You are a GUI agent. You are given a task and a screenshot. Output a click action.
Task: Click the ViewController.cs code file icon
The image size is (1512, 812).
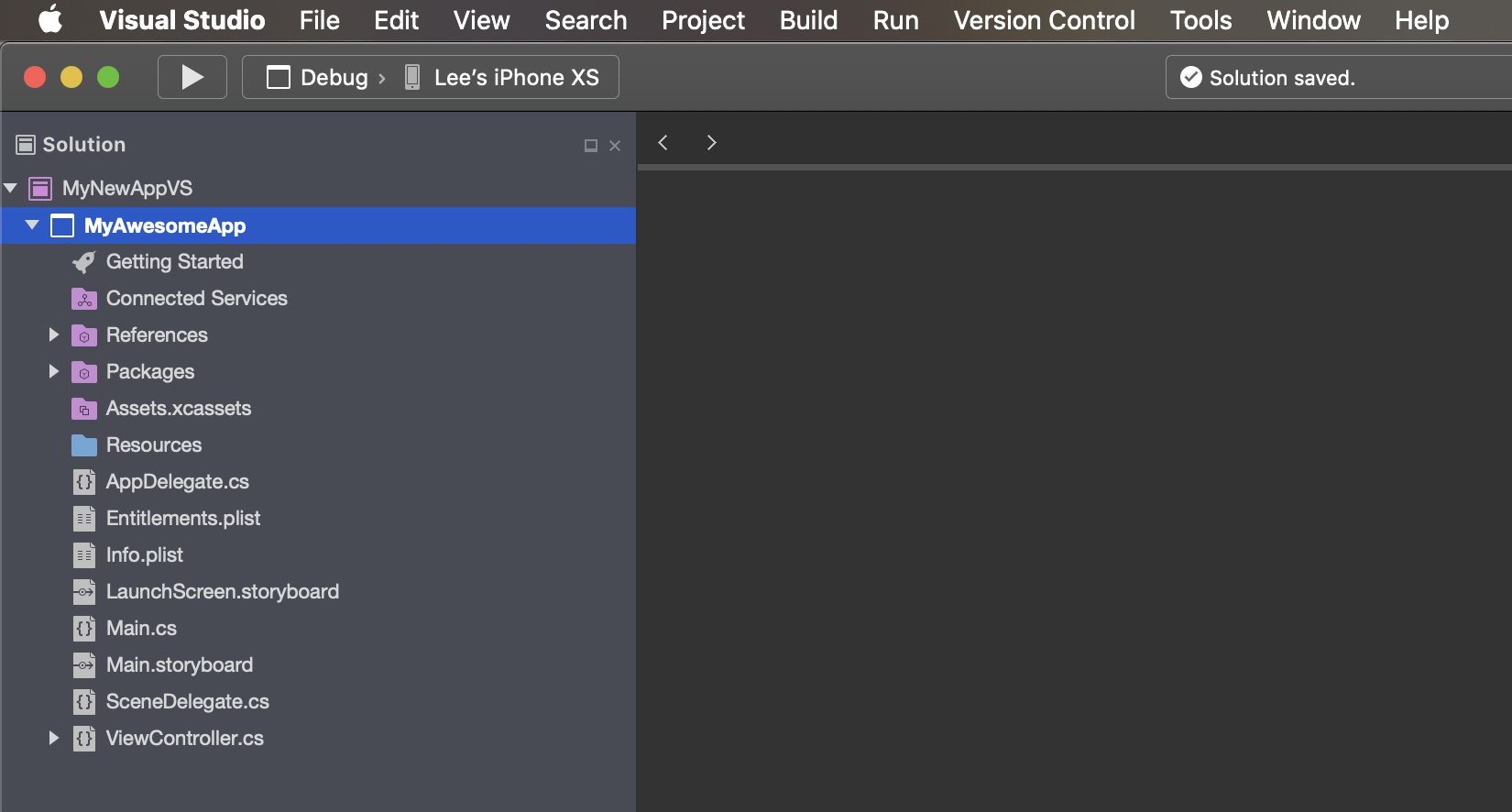[84, 739]
